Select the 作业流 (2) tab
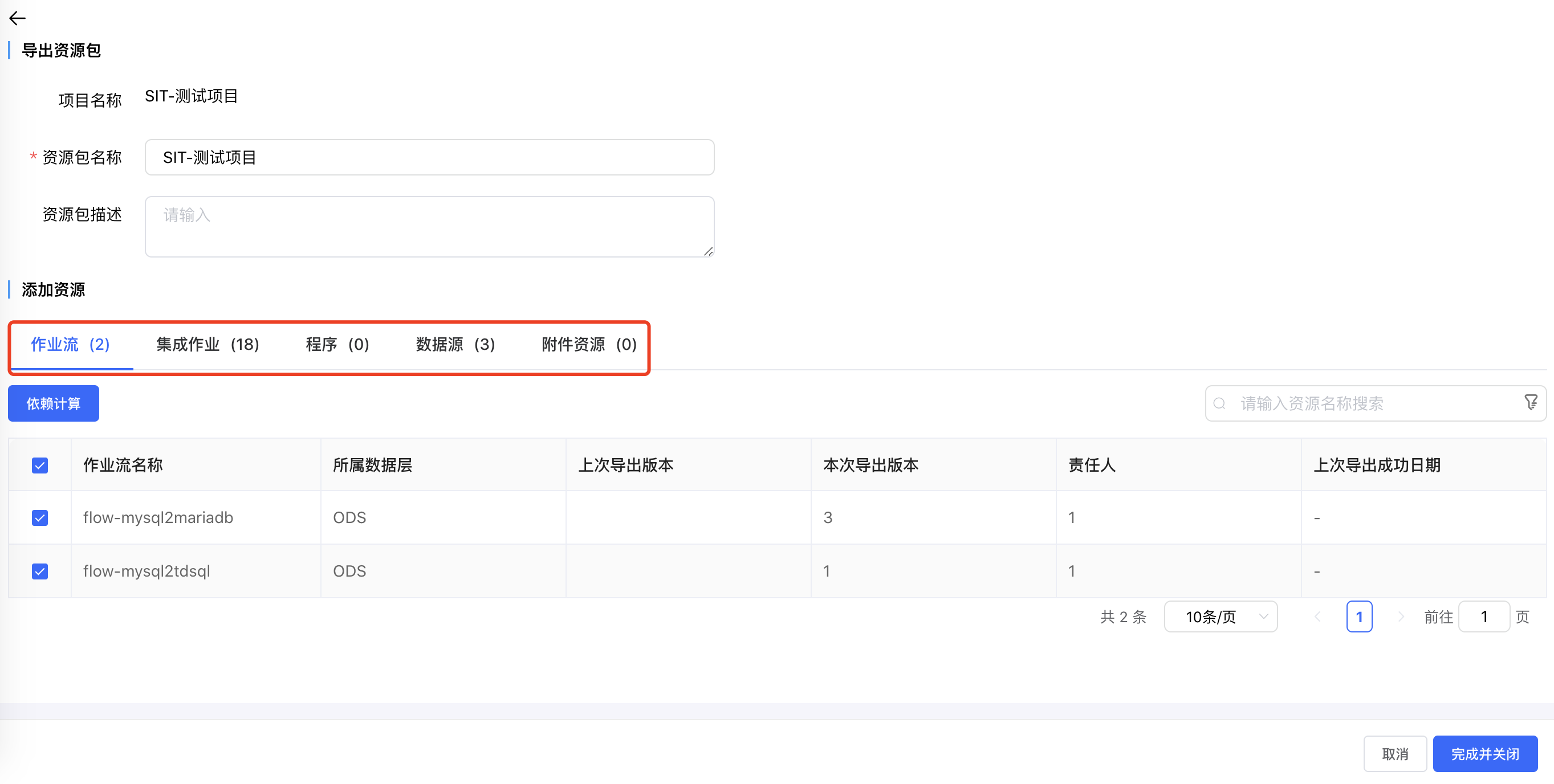Screen dimensions: 1554x784 click(x=70, y=344)
